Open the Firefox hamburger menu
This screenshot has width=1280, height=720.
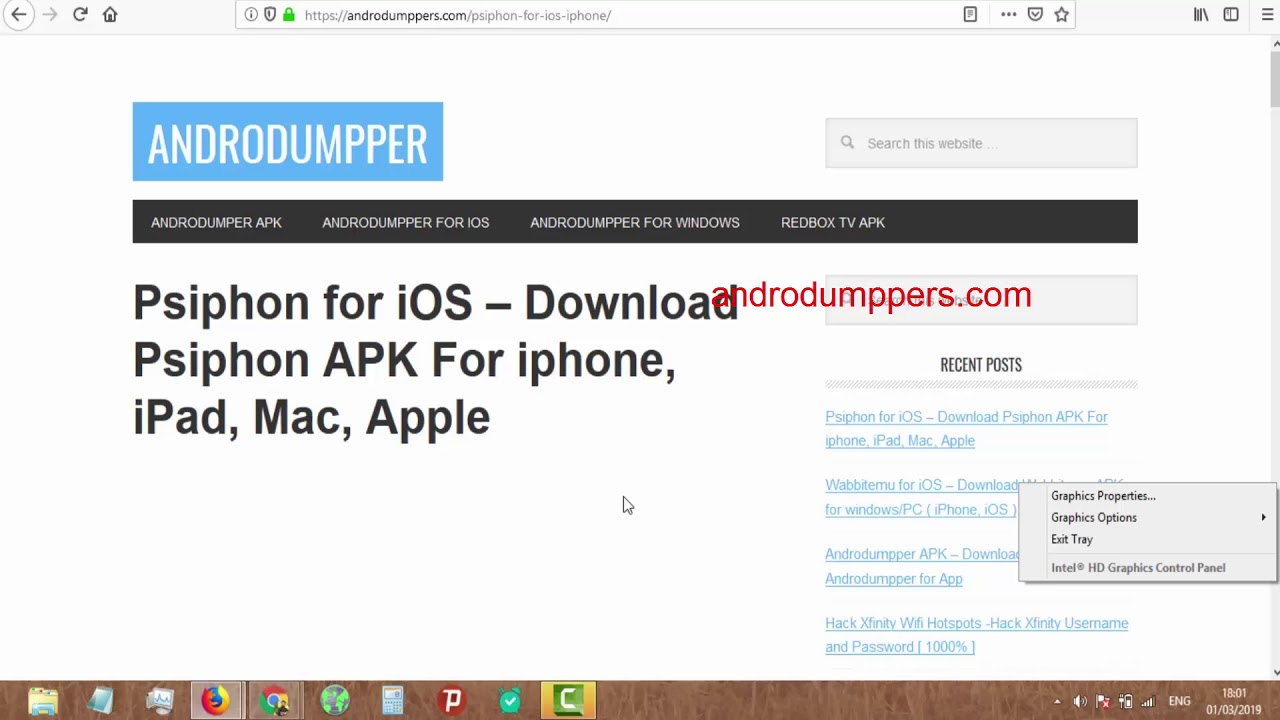[x=1267, y=15]
